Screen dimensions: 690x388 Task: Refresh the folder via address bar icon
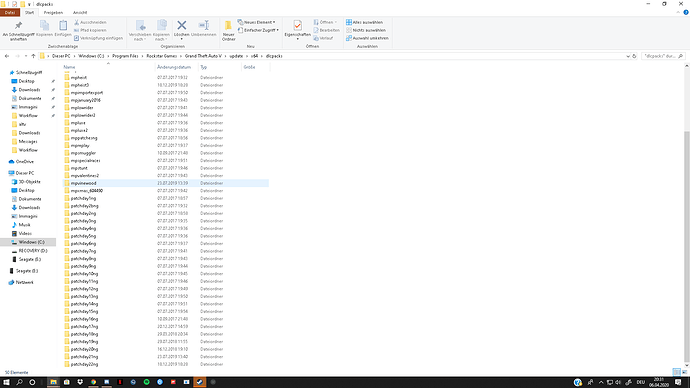click(x=634, y=56)
